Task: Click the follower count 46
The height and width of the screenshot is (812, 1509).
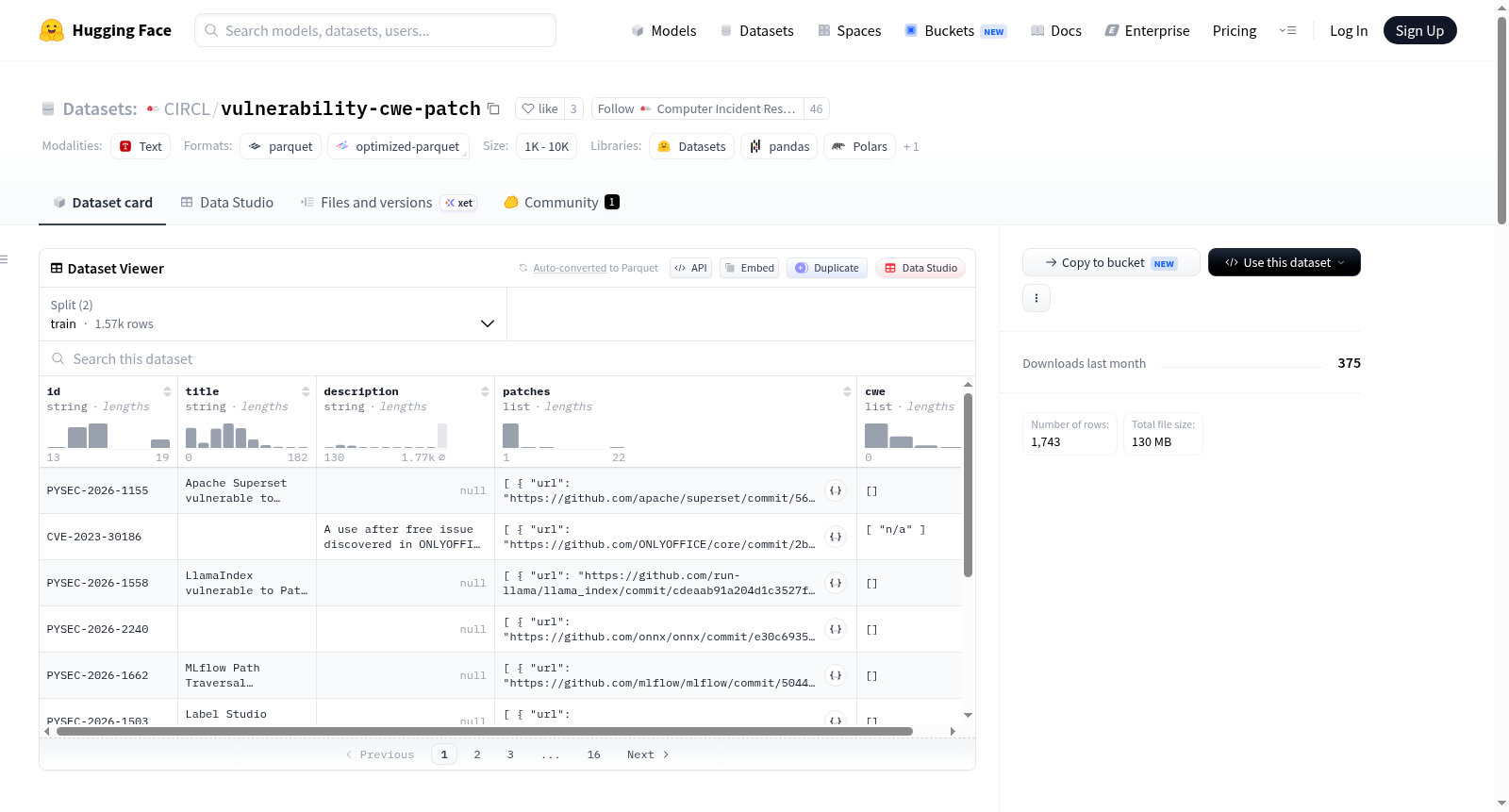Action: click(817, 108)
